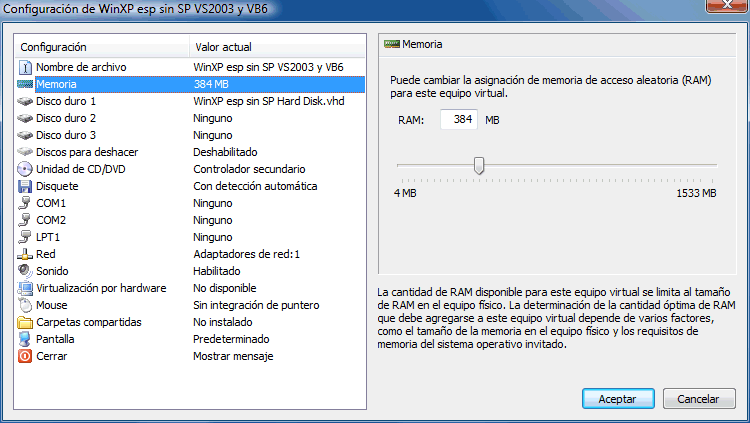750x423 pixels.
Task: Click the 'No instalado' value
Action: point(222,322)
